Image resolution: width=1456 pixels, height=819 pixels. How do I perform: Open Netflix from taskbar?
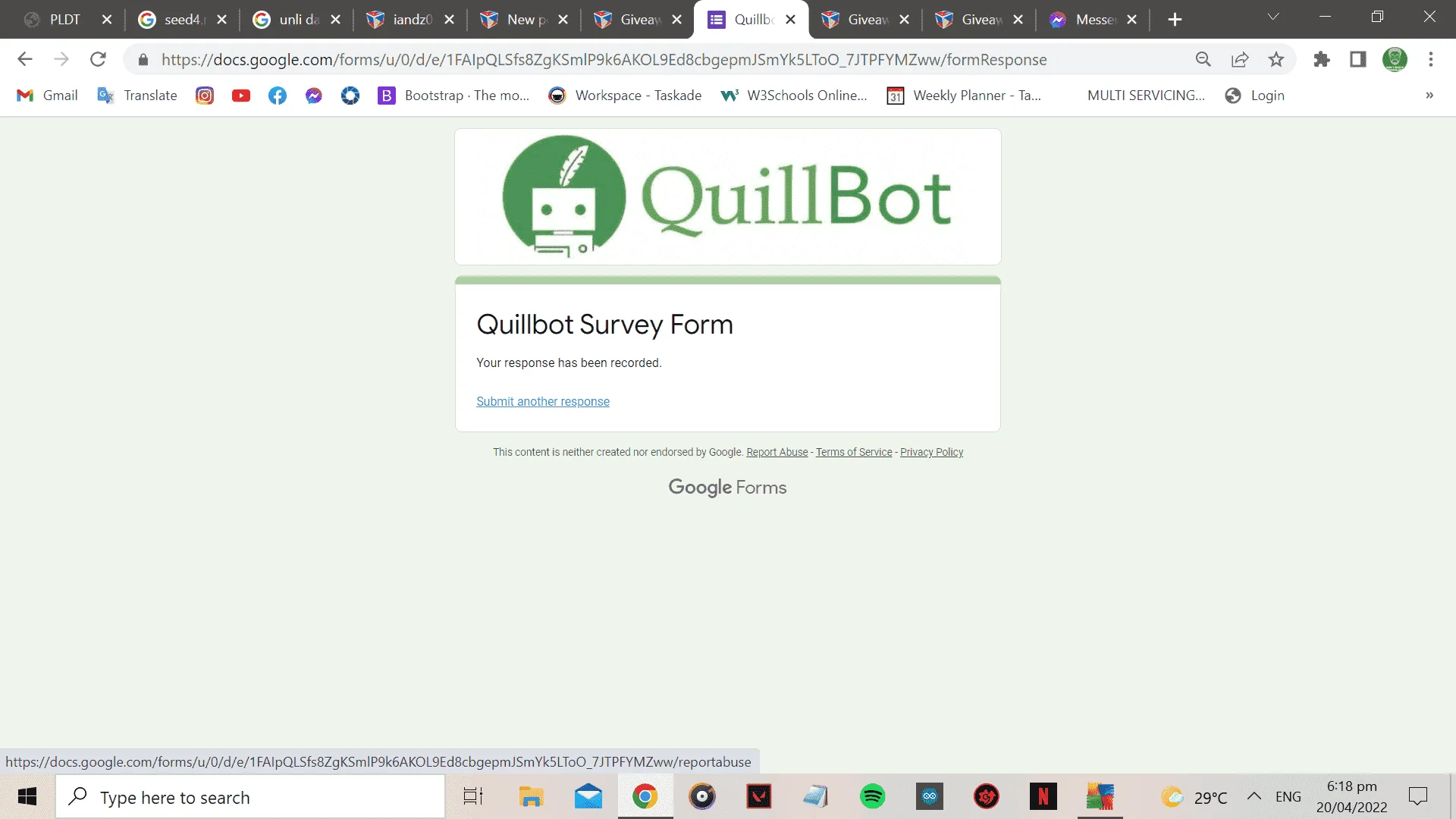1043,797
